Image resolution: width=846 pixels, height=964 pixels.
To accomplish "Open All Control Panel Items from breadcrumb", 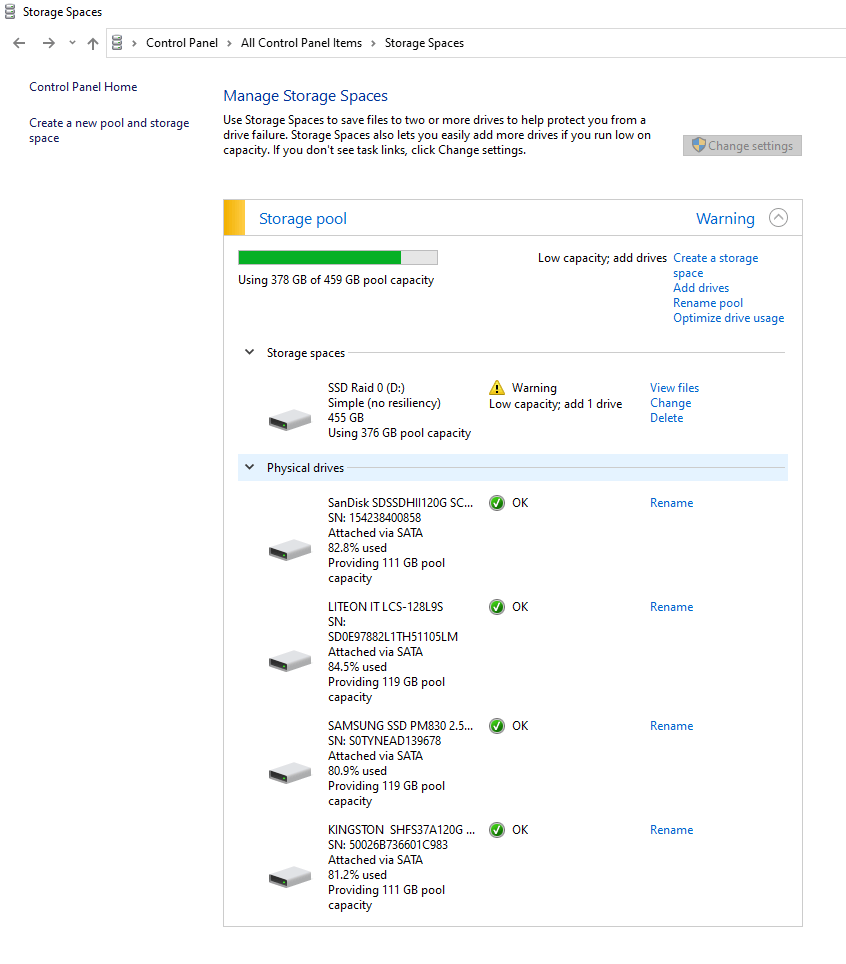I will point(301,43).
